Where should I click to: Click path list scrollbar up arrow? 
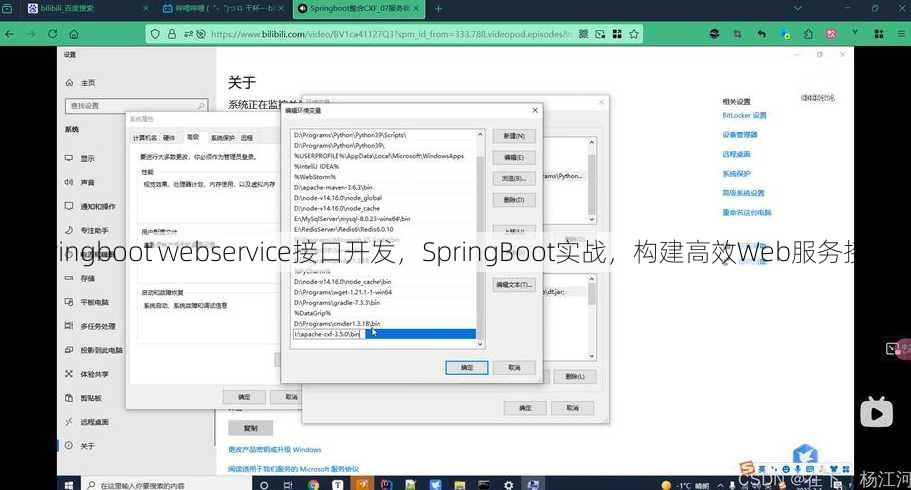(480, 134)
